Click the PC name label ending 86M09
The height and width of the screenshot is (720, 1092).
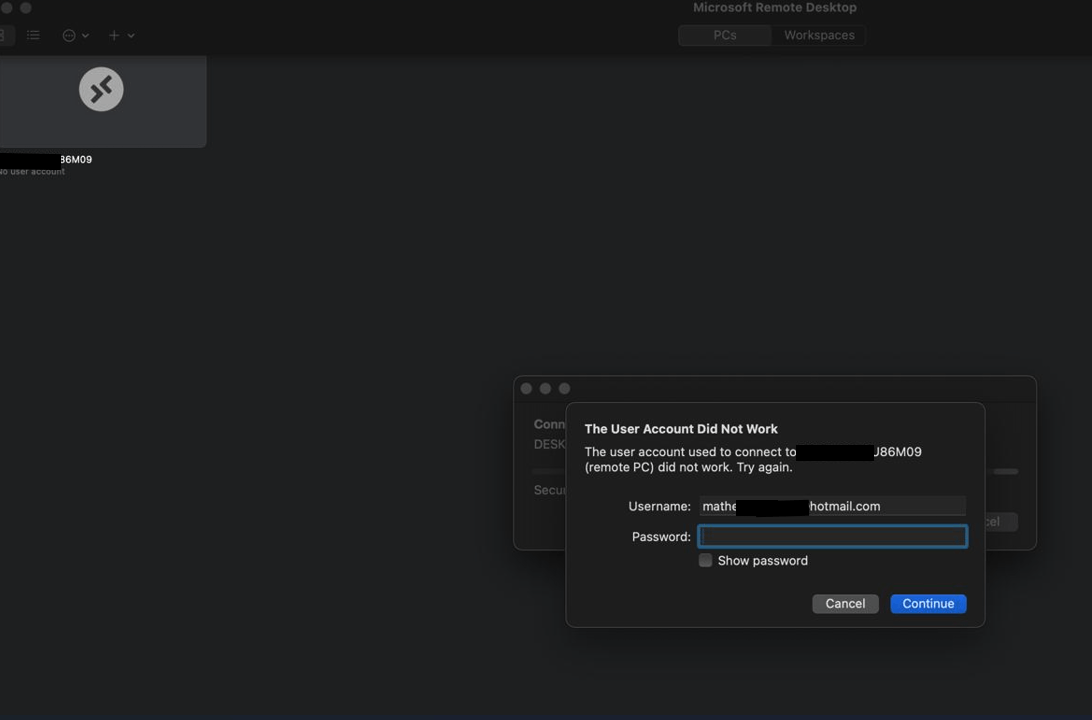point(46,159)
